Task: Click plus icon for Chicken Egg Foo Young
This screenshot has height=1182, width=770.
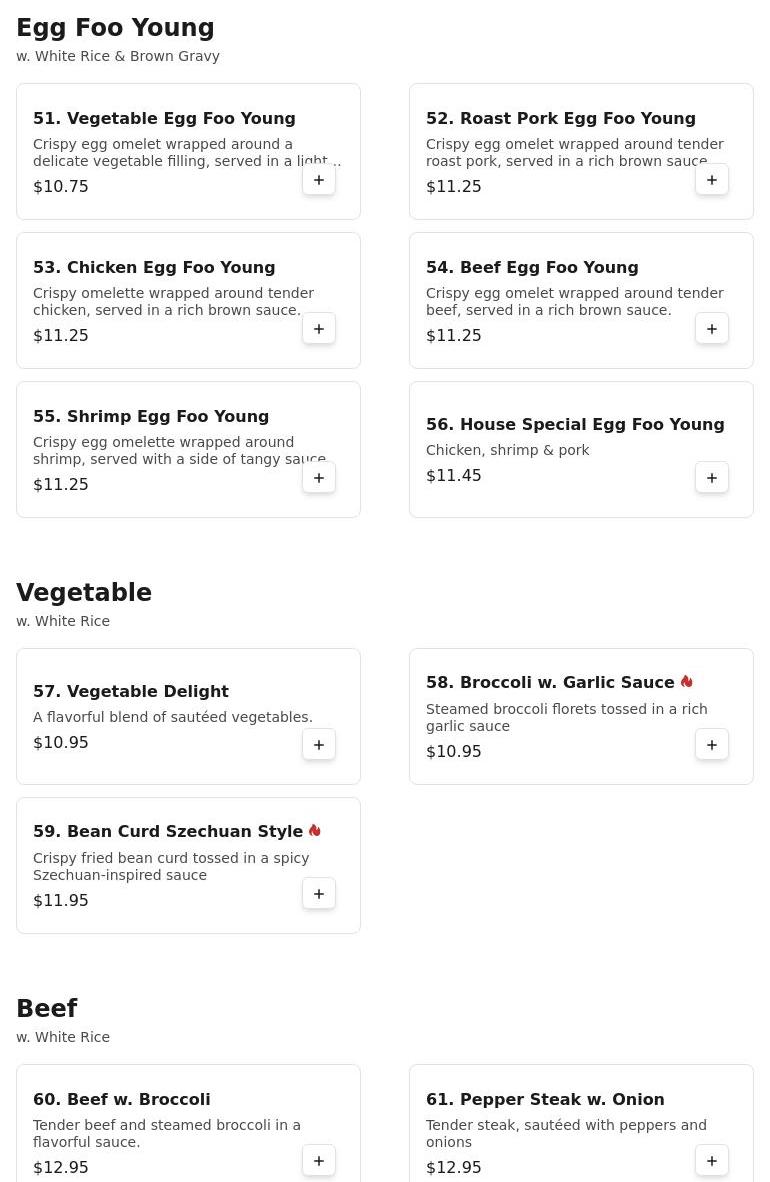Action: [x=319, y=329]
